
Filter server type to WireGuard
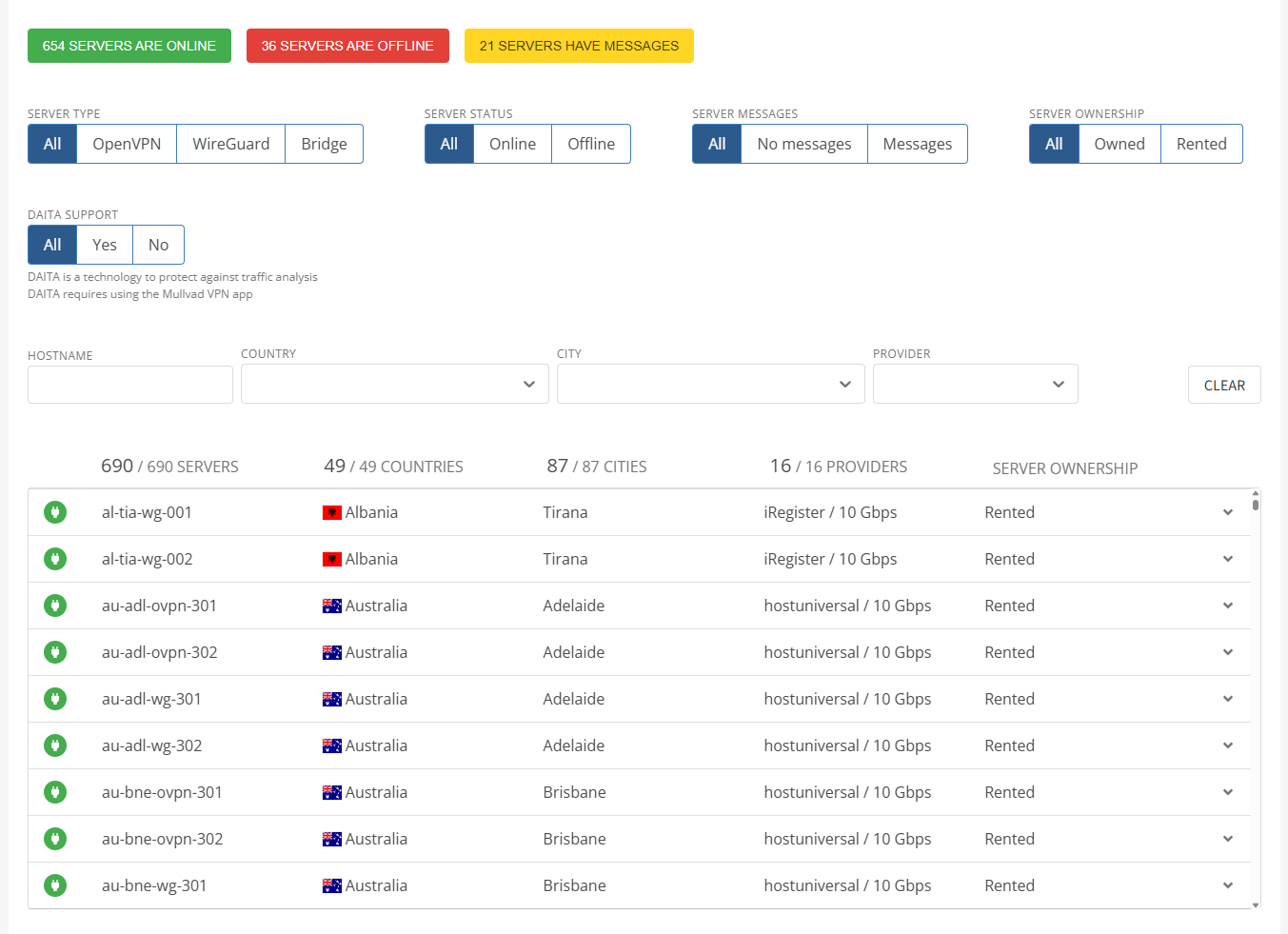click(230, 144)
